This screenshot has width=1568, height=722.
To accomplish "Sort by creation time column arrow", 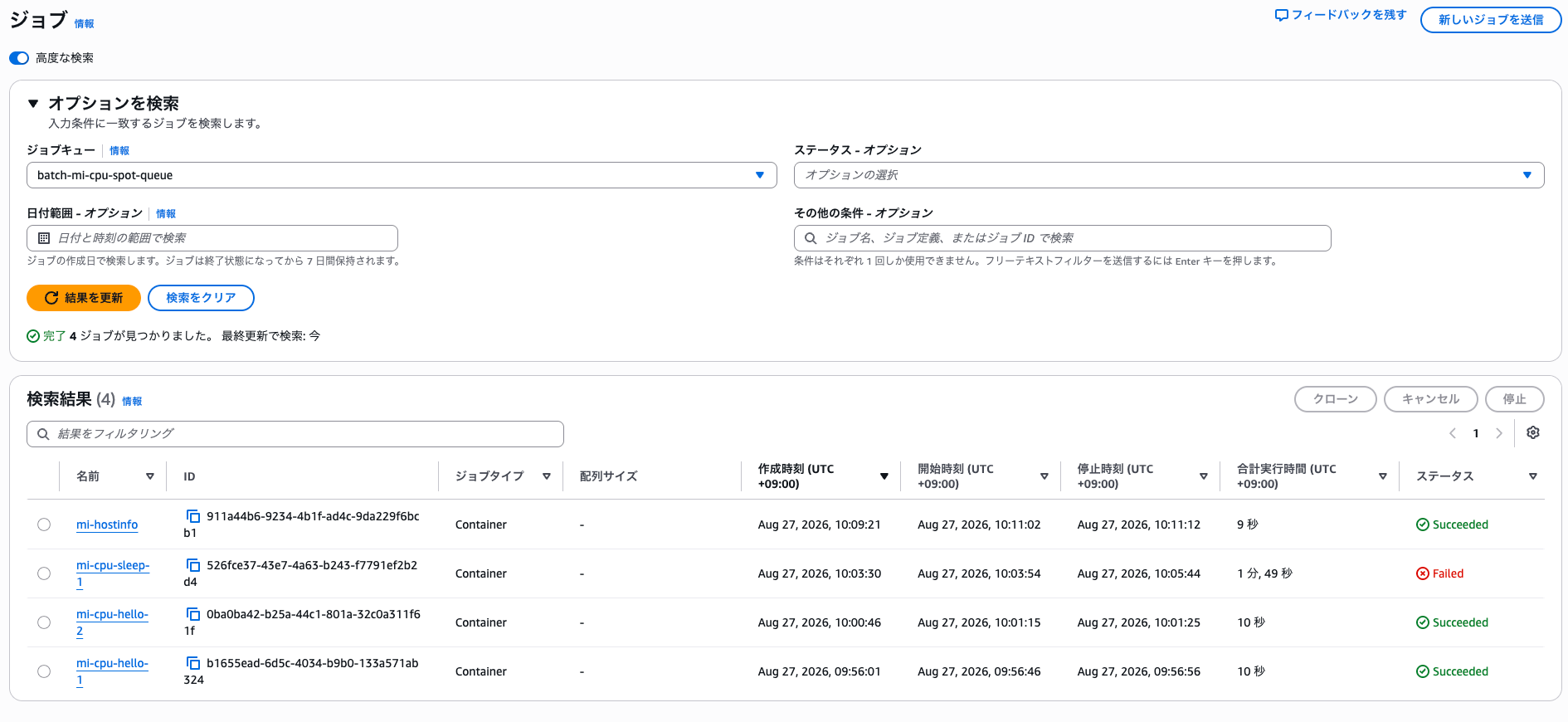I will (884, 476).
